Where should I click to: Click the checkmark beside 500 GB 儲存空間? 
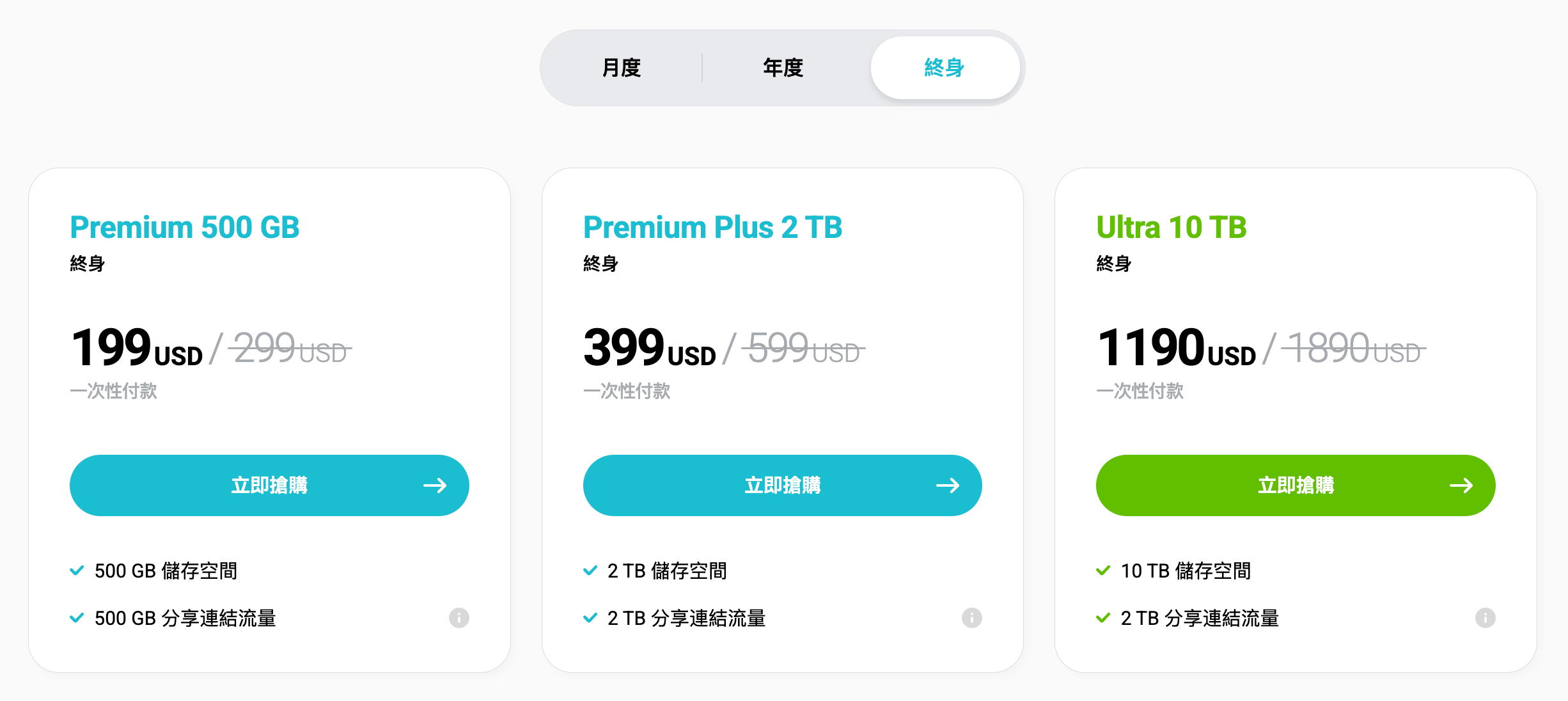[x=76, y=571]
